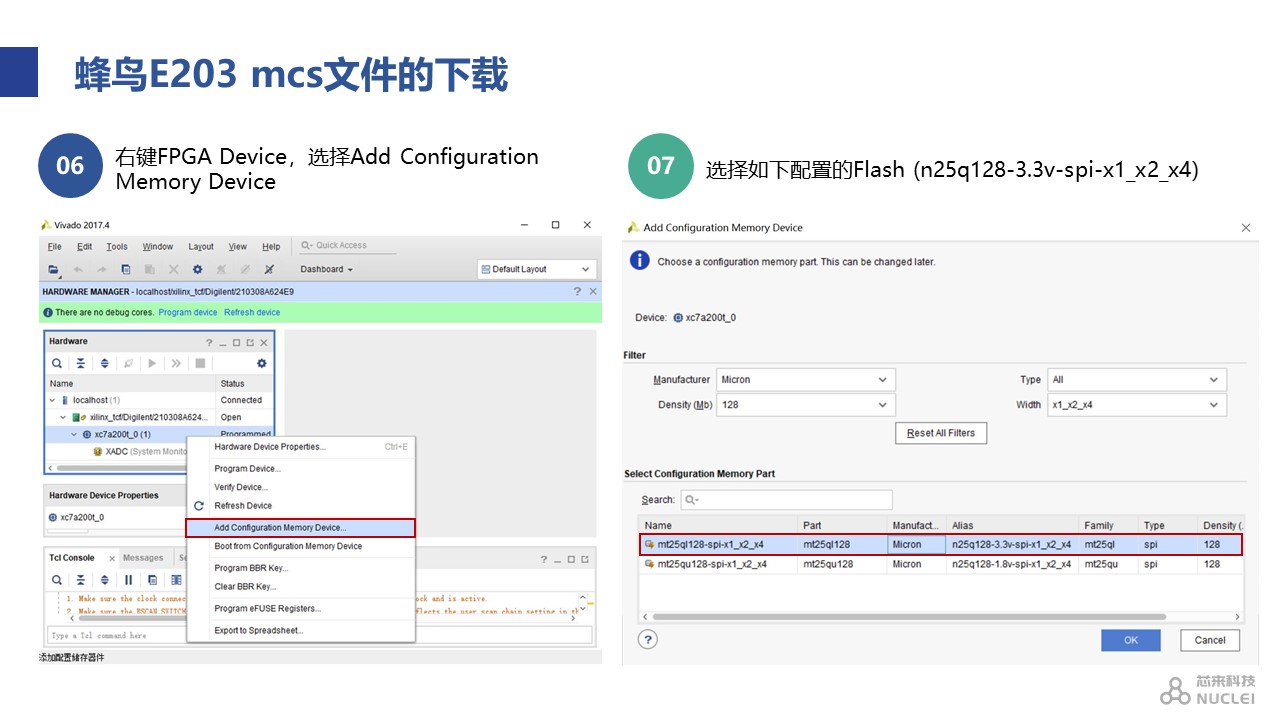Click Reset All Filters button
Viewport: 1280px width, 720px height.
[x=940, y=433]
